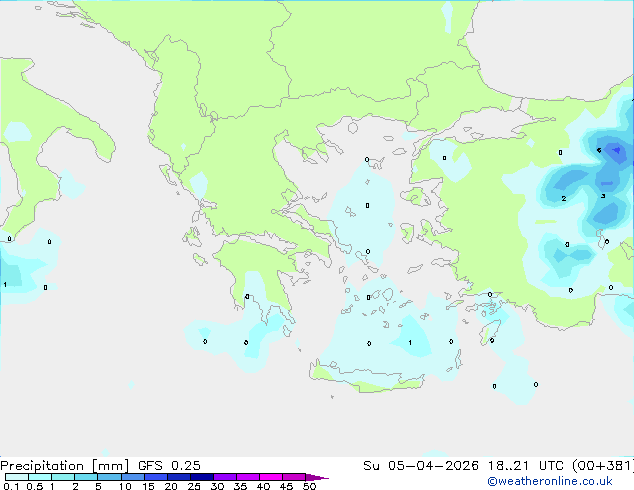Viewport: 634px width, 490px height.
Task: Open the weatheronline.co.uk copyright link
Action: pos(550,481)
